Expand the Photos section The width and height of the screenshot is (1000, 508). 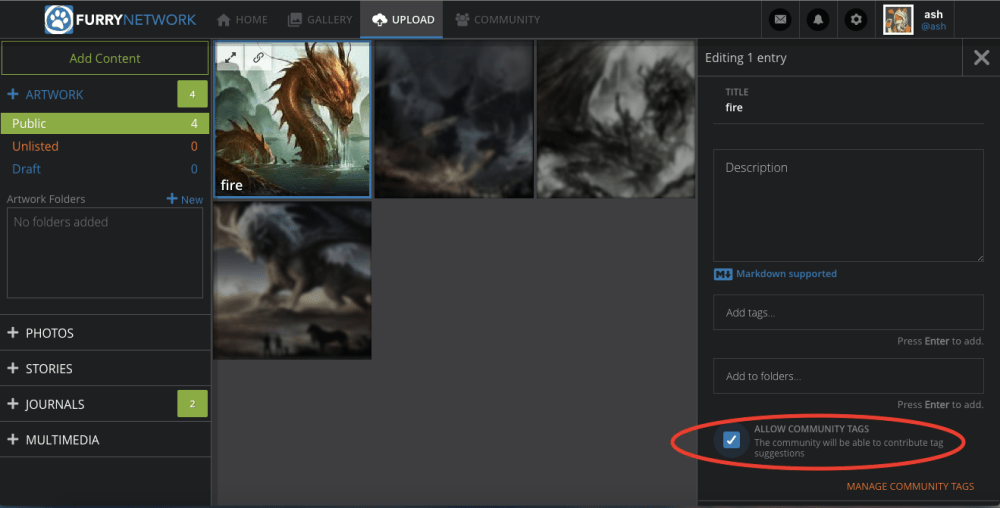[x=49, y=333]
